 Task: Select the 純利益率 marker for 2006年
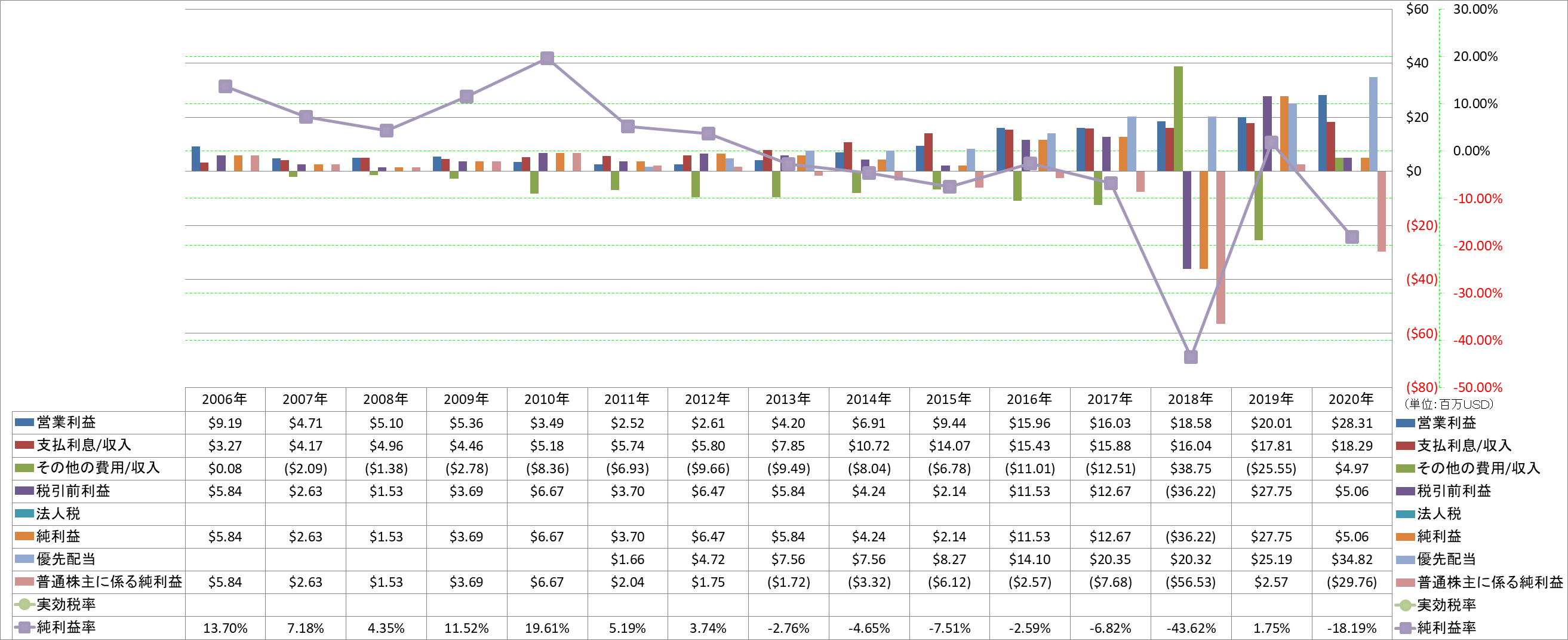click(225, 86)
